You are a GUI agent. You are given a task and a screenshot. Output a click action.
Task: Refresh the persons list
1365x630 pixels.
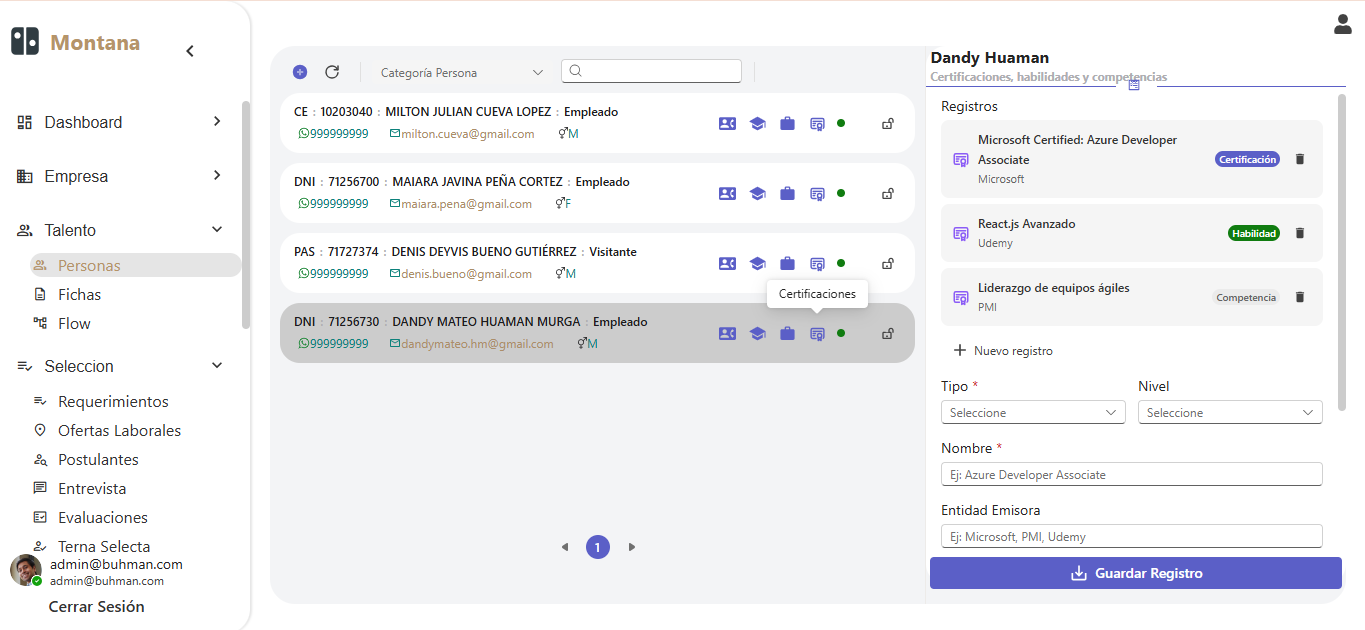[332, 72]
